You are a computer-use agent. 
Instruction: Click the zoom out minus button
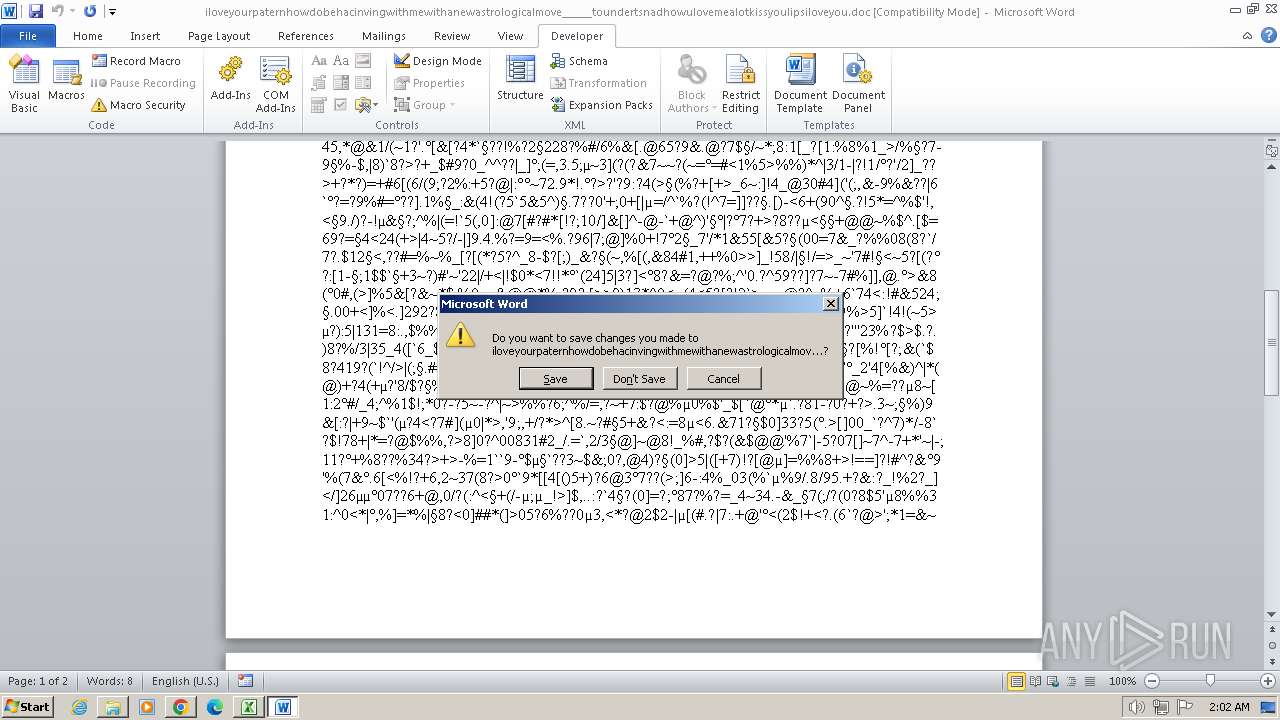(x=1151, y=681)
